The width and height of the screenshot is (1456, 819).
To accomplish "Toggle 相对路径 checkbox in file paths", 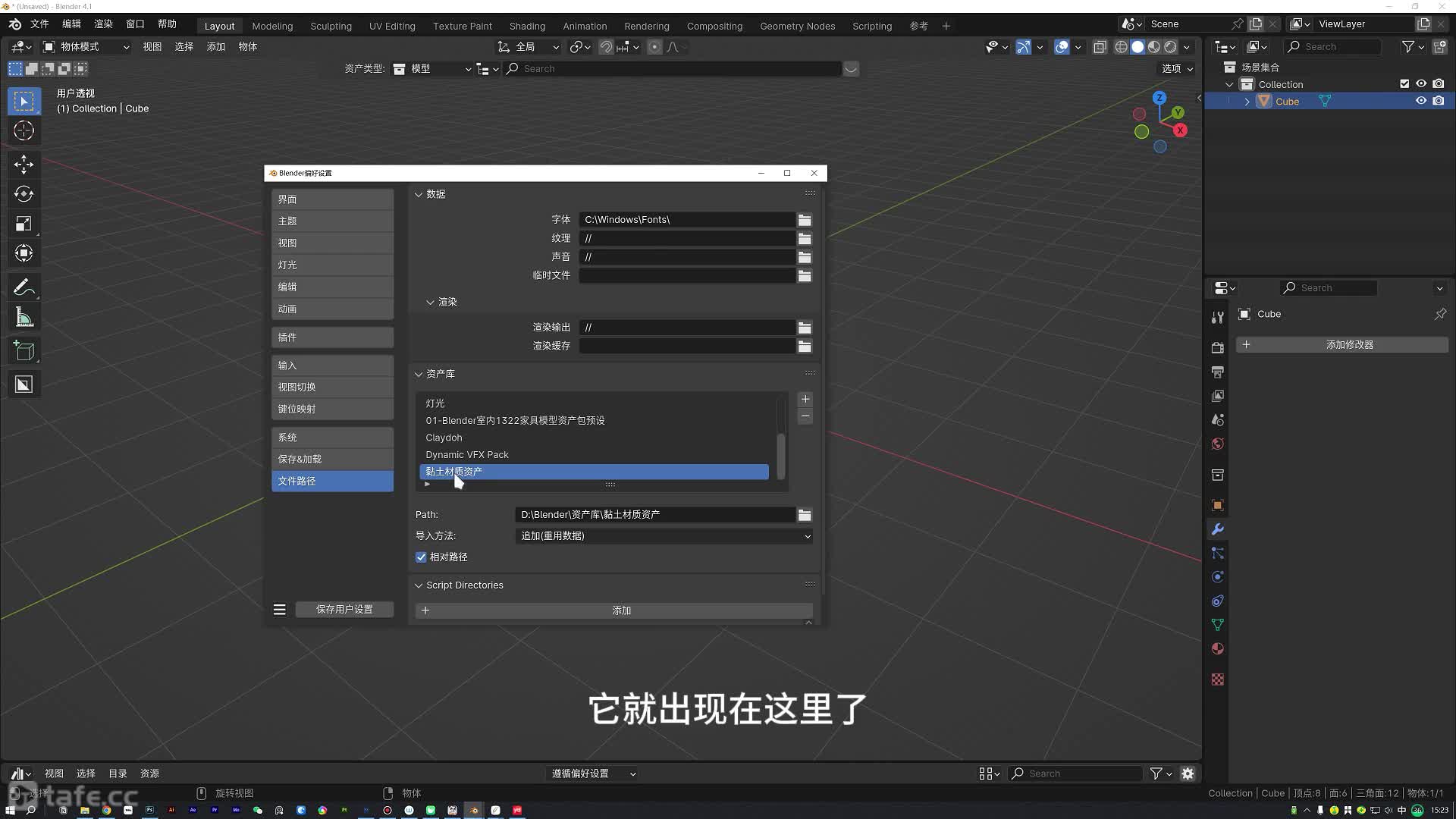I will click(x=421, y=556).
